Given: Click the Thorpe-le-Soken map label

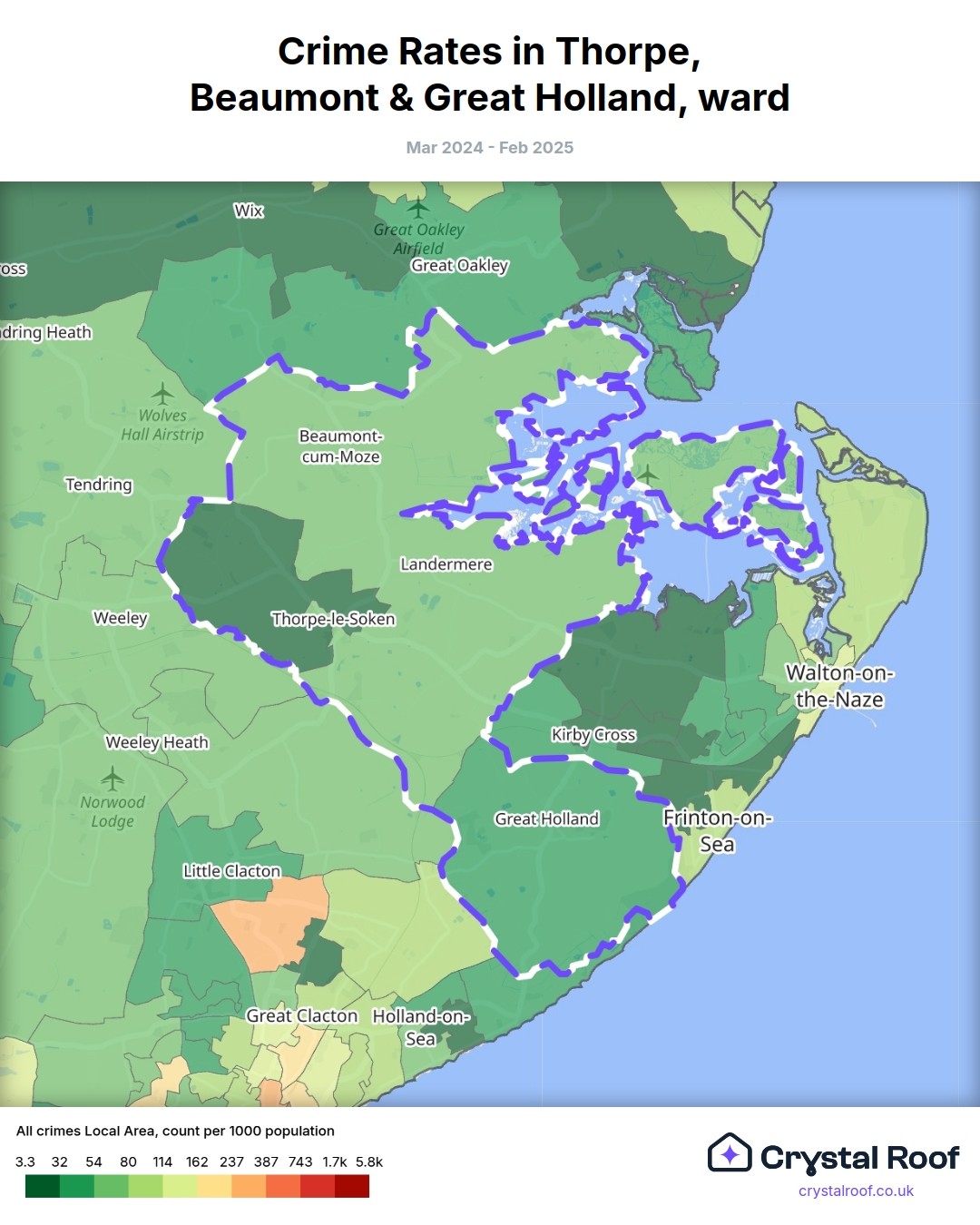Looking at the screenshot, I should 333,619.
